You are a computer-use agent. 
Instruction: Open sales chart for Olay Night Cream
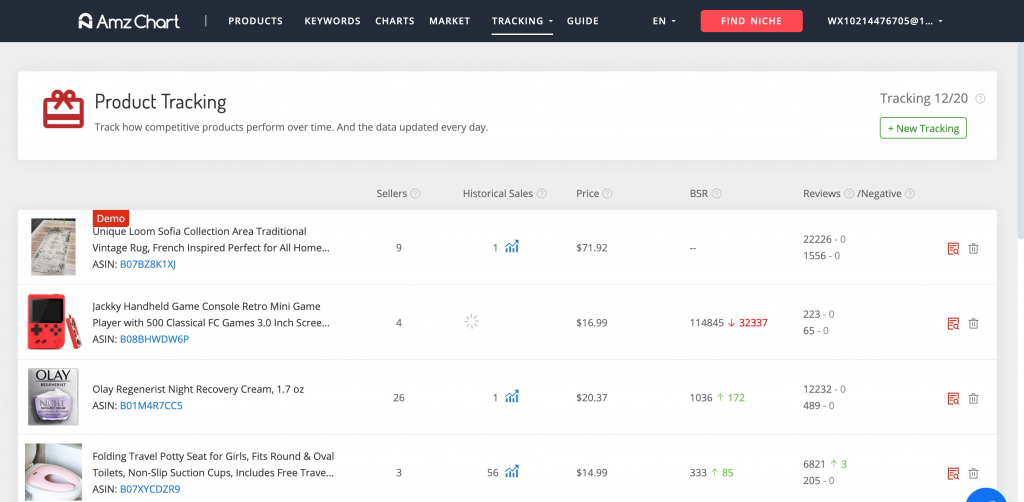tap(512, 397)
